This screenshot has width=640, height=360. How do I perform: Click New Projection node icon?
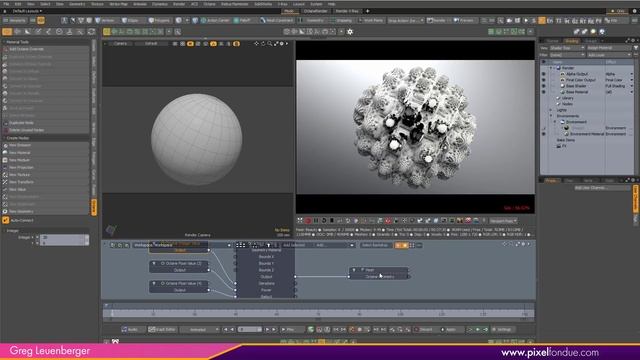tap(5, 167)
